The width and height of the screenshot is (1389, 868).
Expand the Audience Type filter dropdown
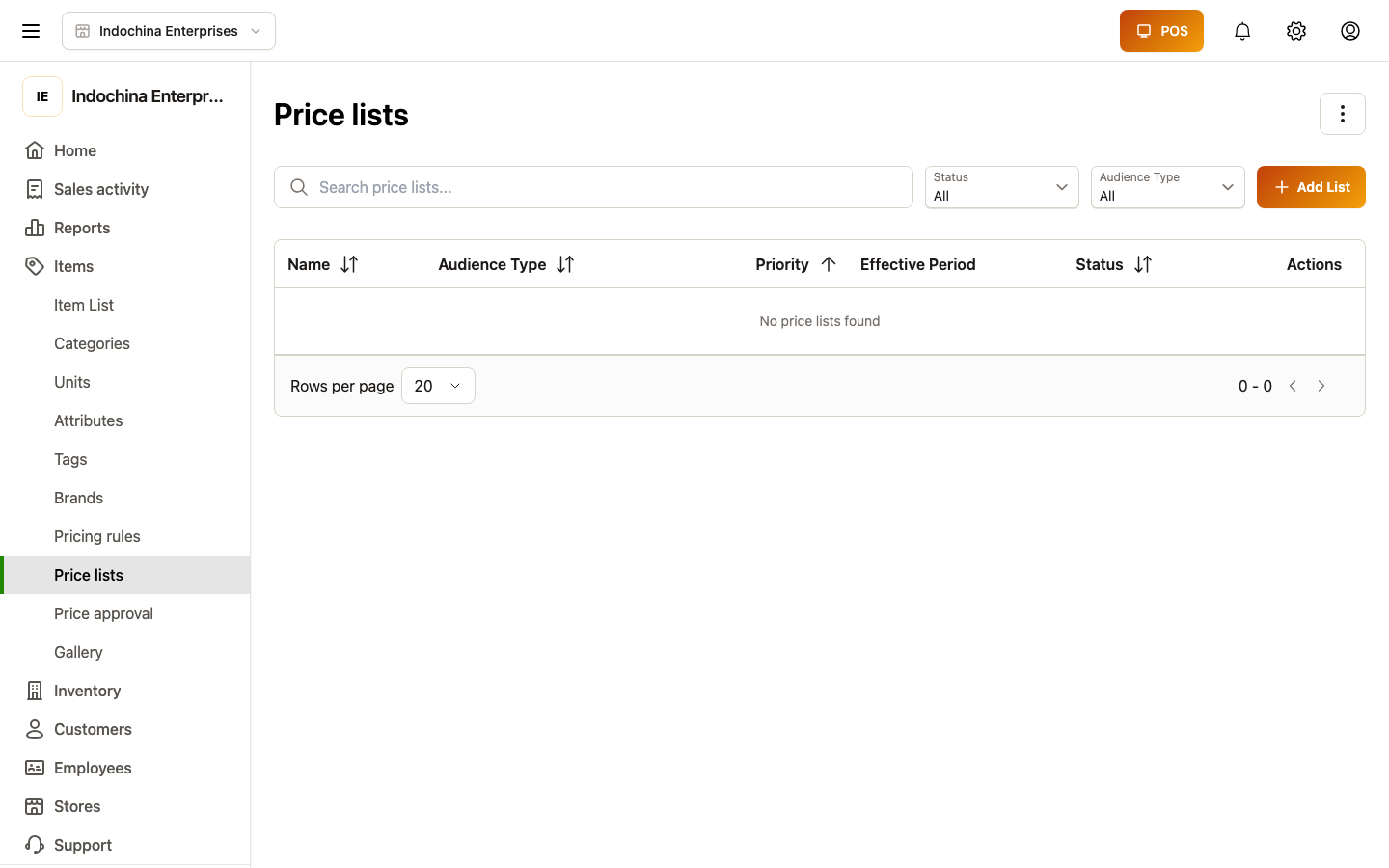[x=1168, y=187]
